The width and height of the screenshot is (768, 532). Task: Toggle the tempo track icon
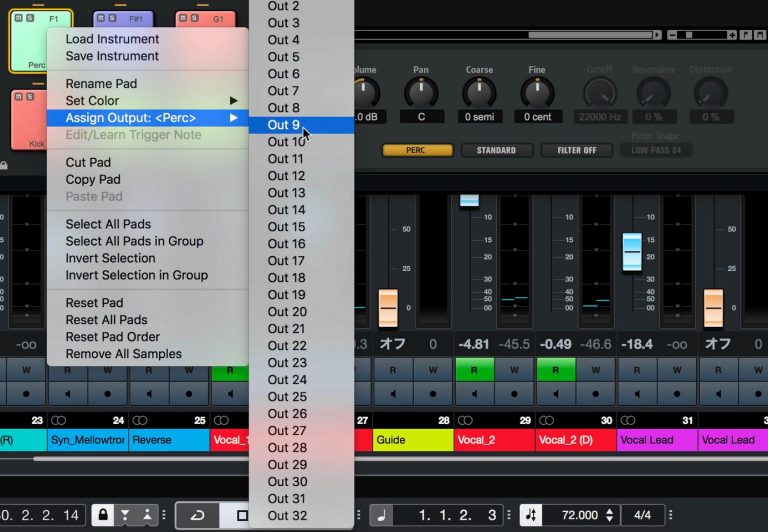point(531,515)
